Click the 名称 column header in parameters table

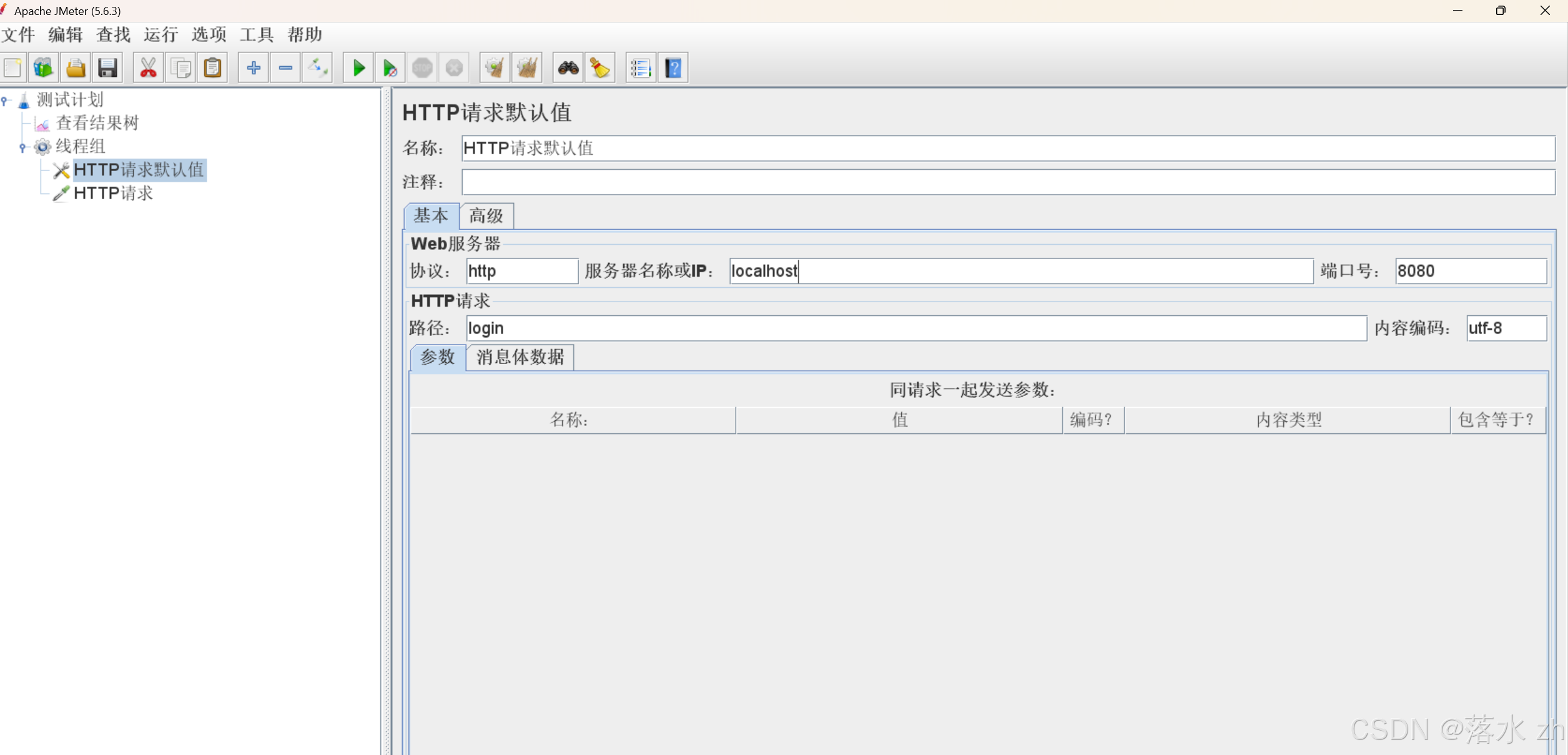(573, 420)
